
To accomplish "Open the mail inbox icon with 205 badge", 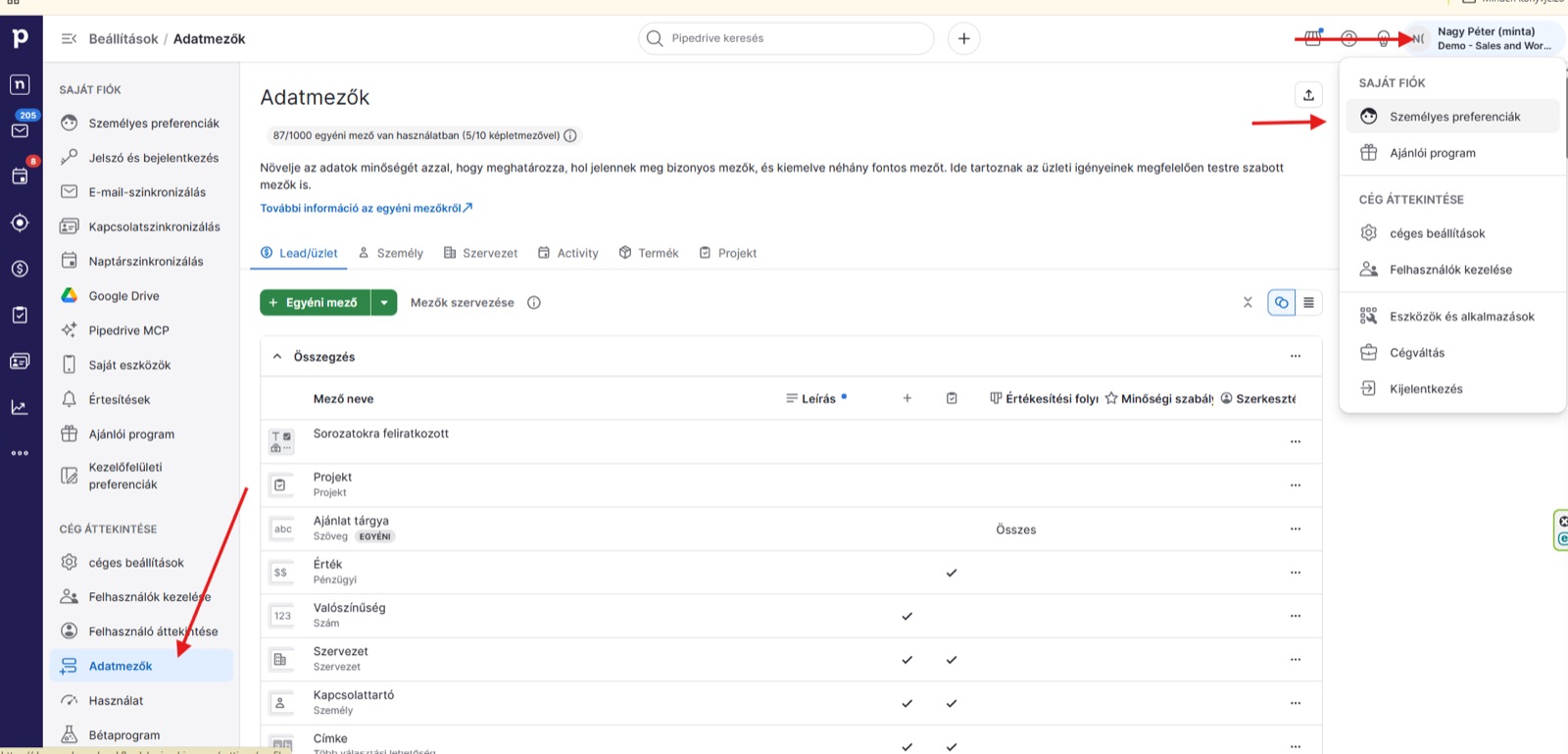I will (20, 130).
